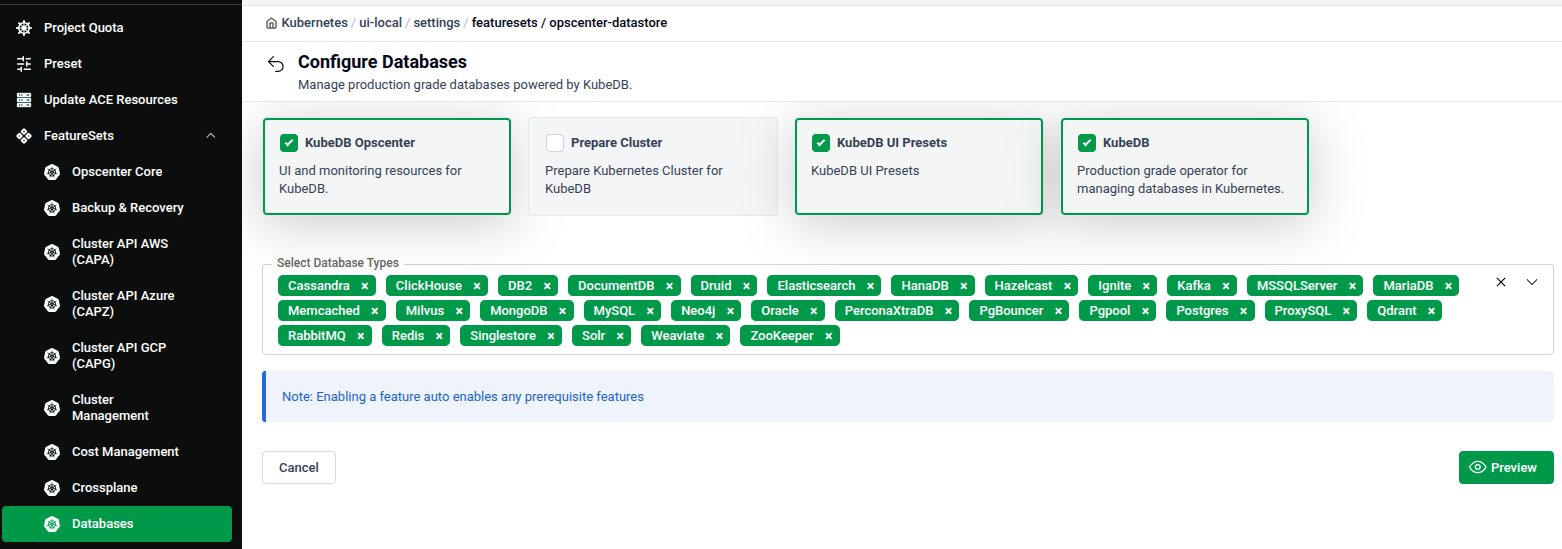Click the green Preview button
The height and width of the screenshot is (549, 1562).
[1506, 468]
